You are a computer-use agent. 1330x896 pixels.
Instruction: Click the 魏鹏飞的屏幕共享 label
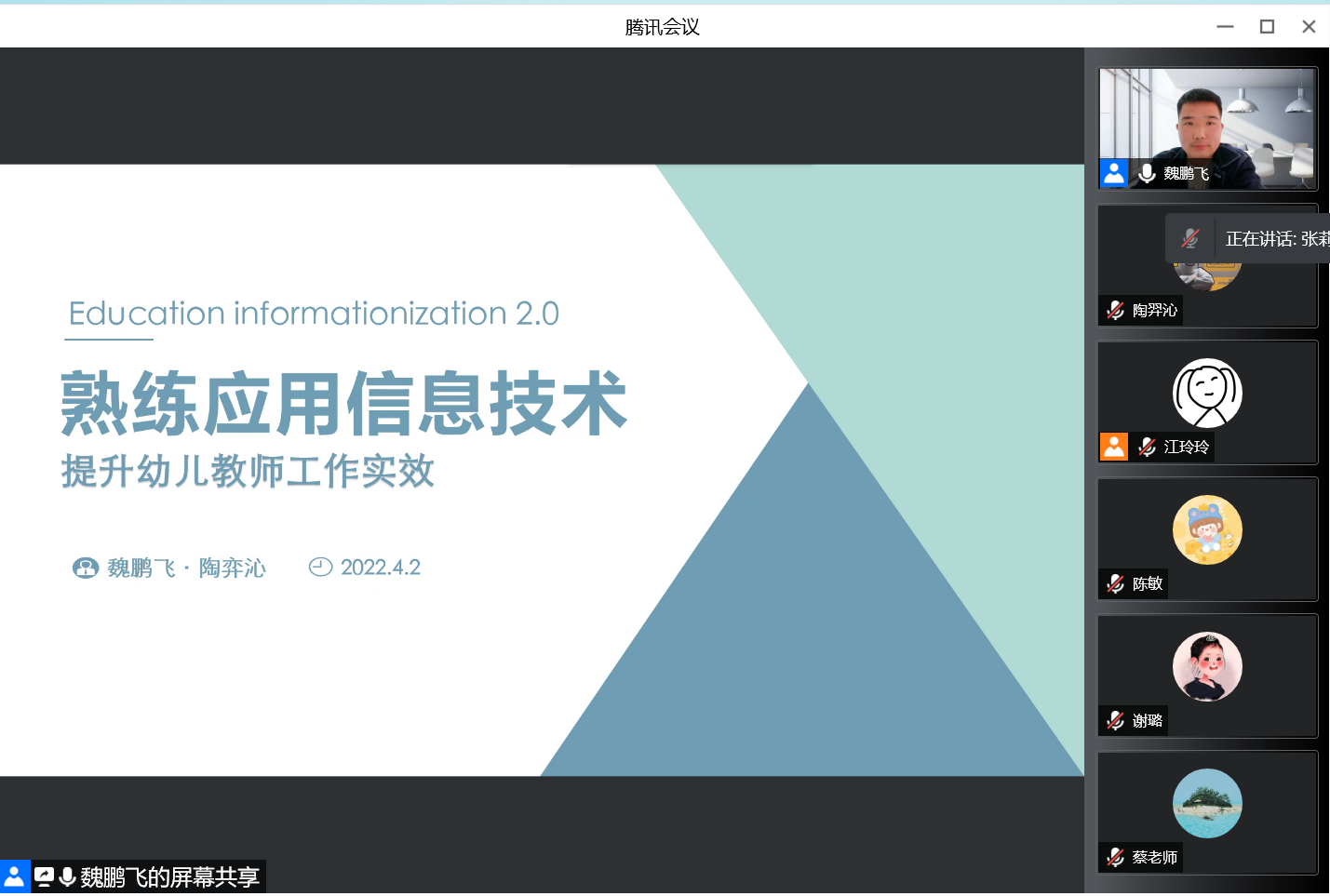coord(169,876)
